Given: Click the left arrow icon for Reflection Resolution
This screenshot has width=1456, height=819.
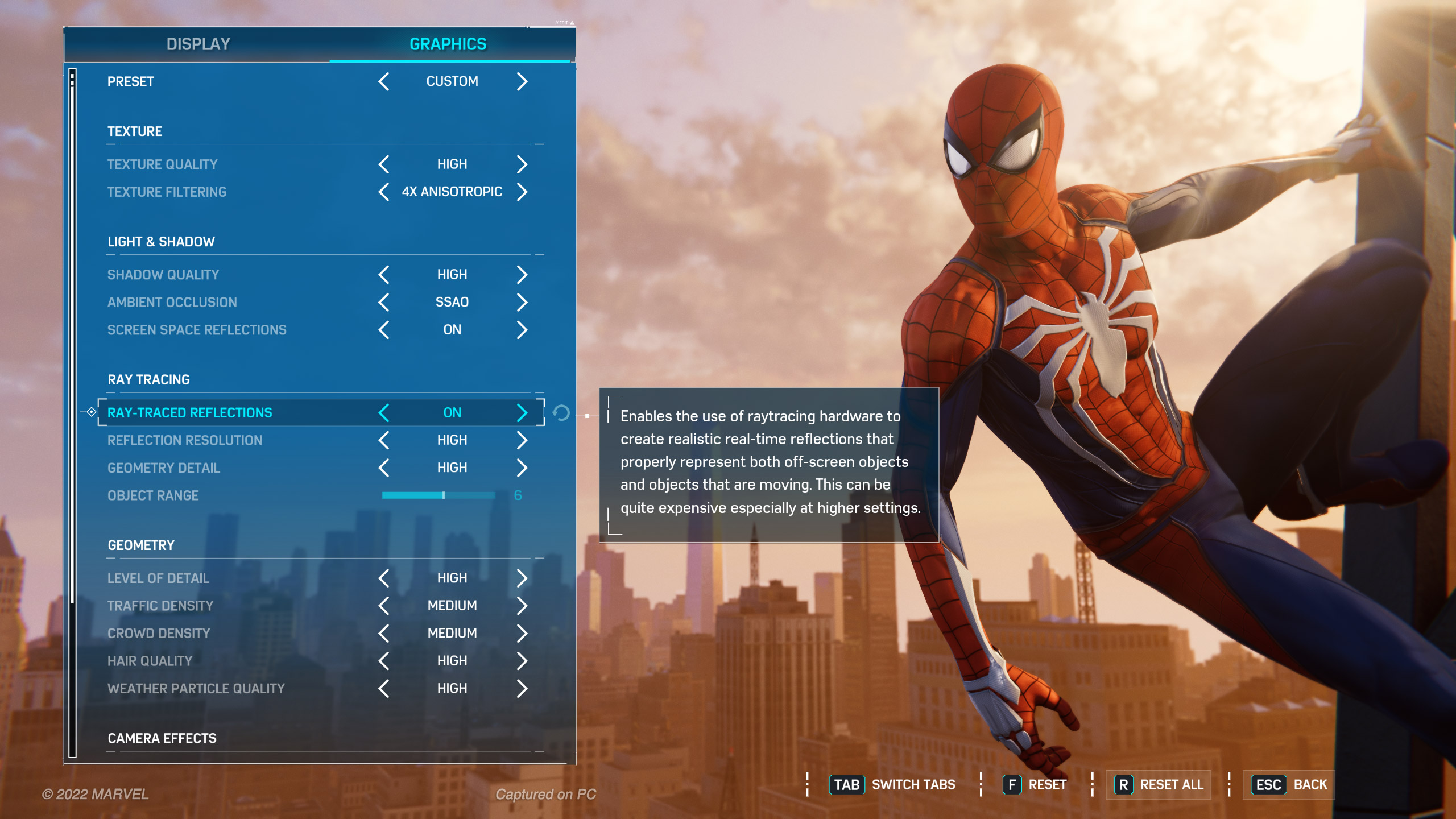Looking at the screenshot, I should pyautogui.click(x=384, y=440).
